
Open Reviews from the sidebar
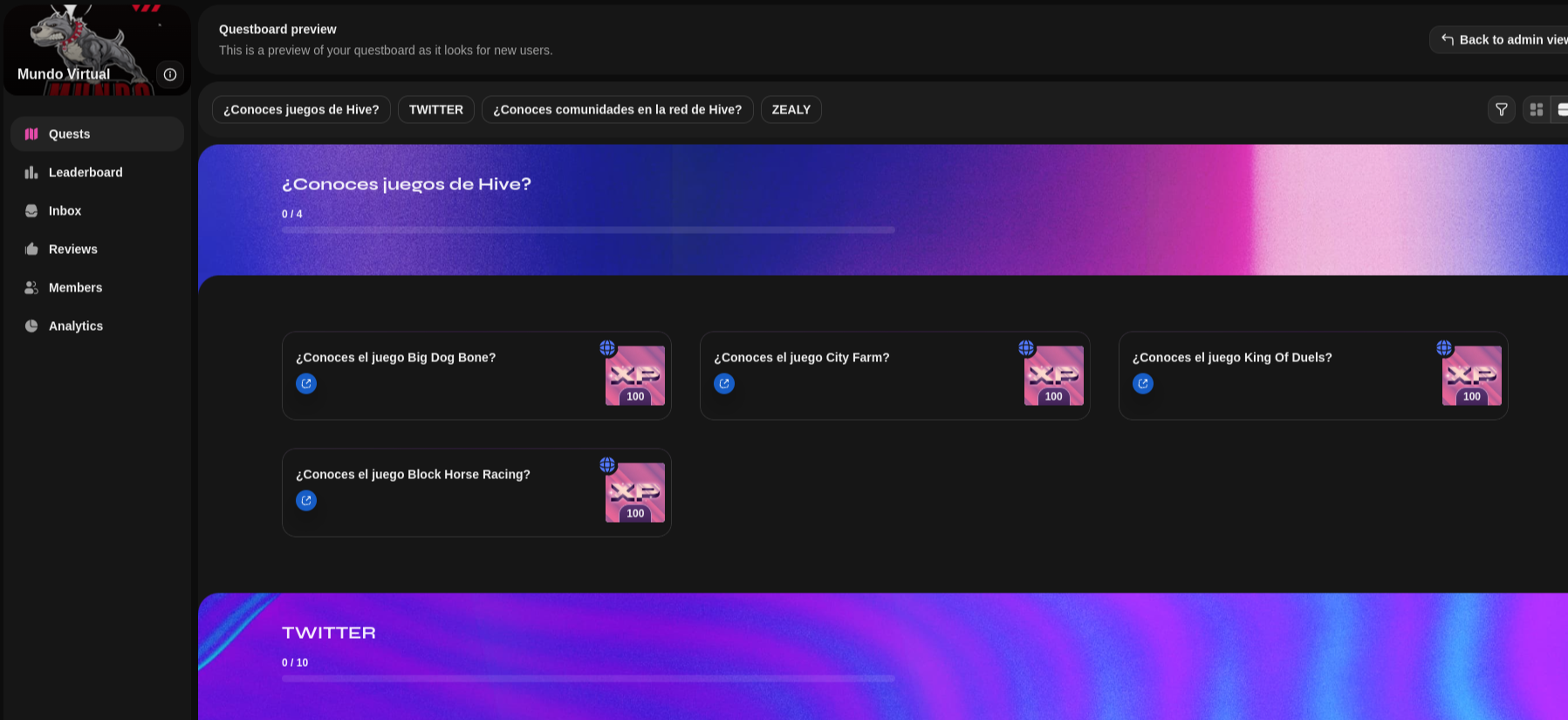click(97, 249)
